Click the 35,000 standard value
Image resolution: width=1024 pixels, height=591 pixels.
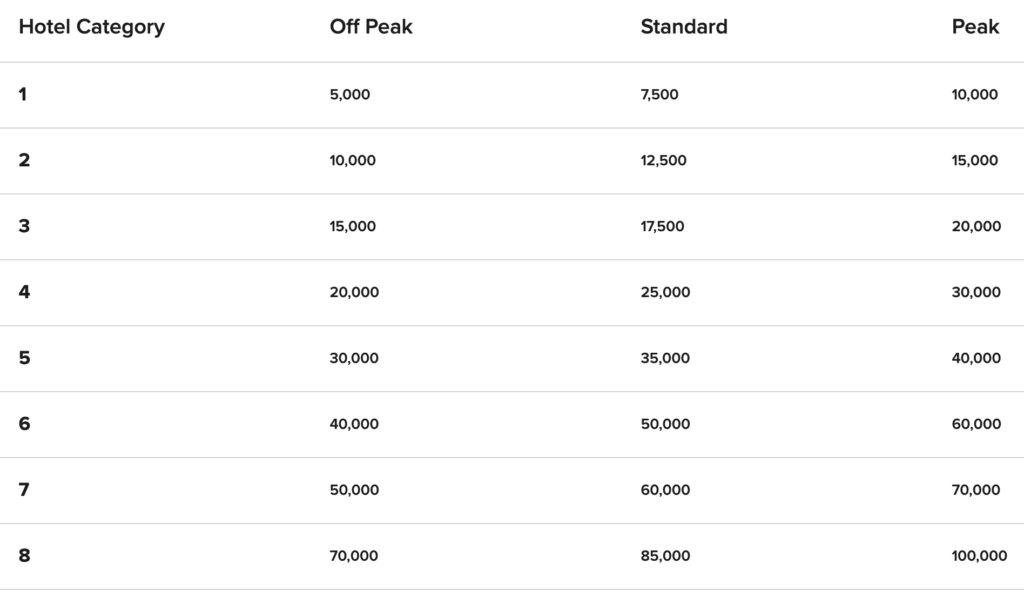(x=665, y=359)
